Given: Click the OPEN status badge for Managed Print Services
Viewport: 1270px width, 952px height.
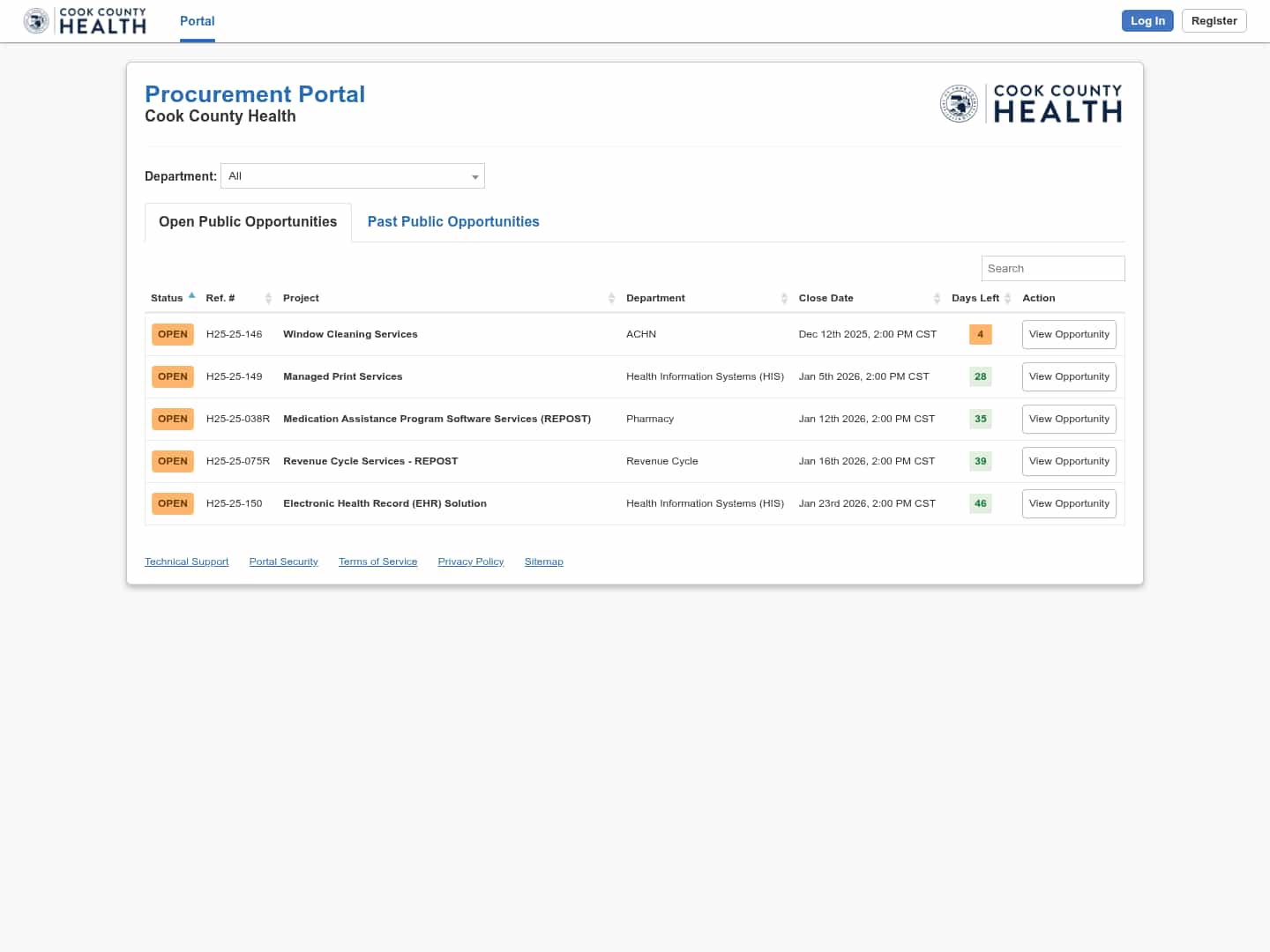Looking at the screenshot, I should pyautogui.click(x=173, y=377).
